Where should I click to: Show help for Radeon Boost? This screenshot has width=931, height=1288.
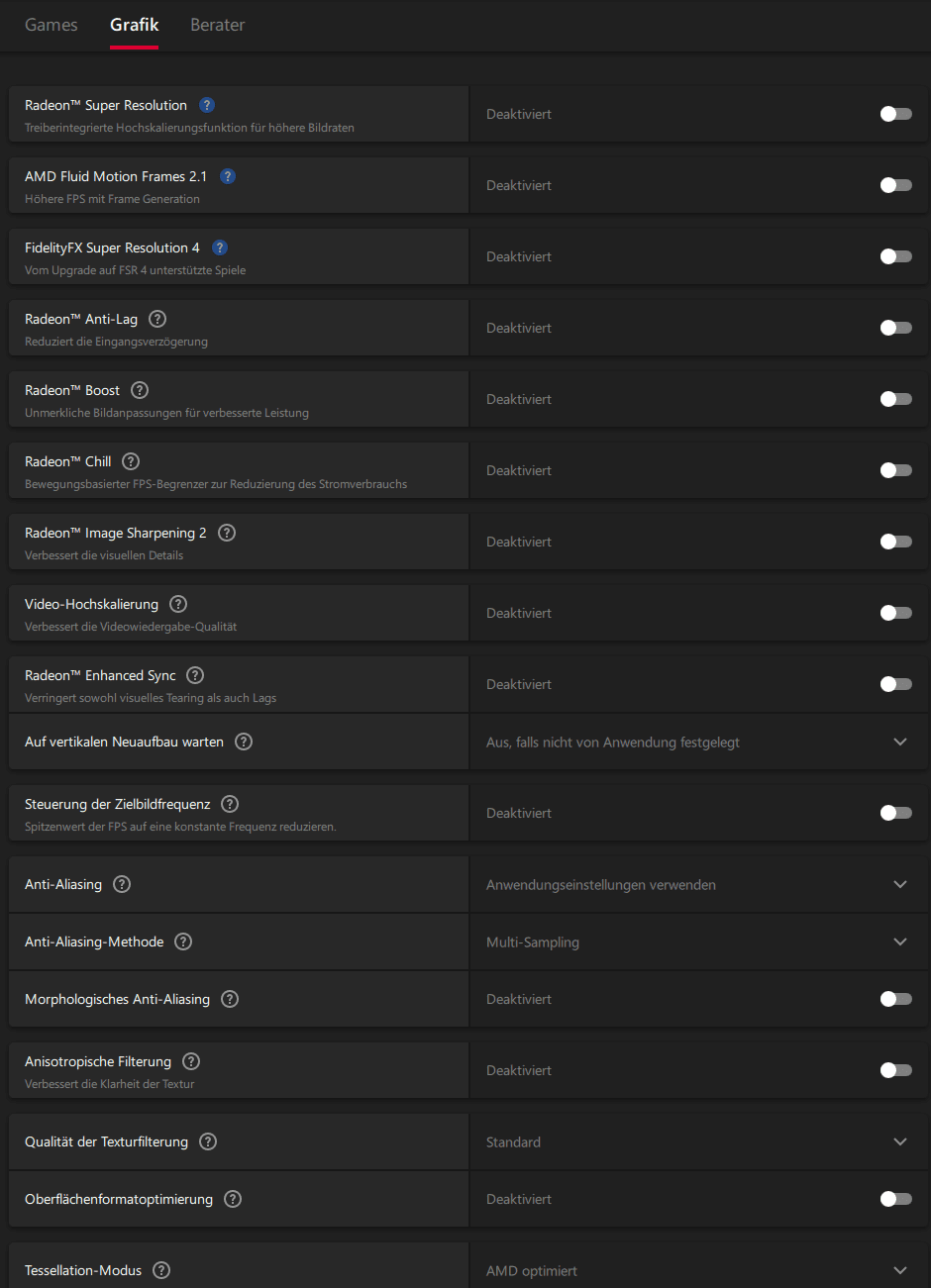[140, 390]
